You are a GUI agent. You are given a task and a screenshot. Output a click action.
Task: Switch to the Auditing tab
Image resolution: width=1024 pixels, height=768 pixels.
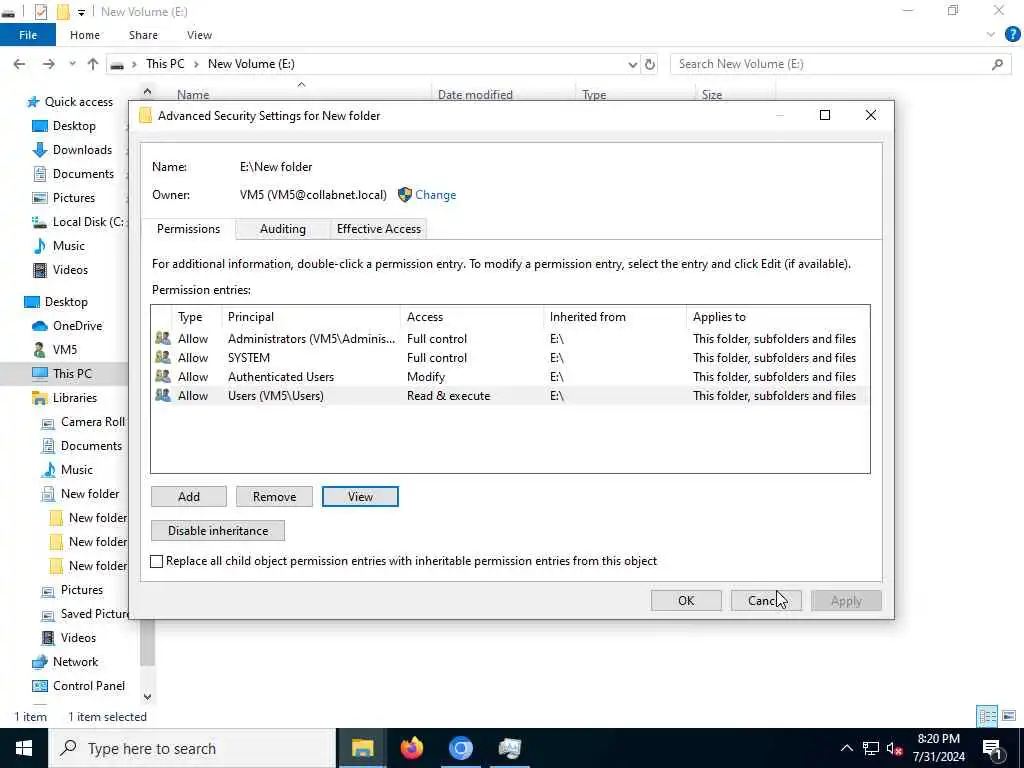283,229
